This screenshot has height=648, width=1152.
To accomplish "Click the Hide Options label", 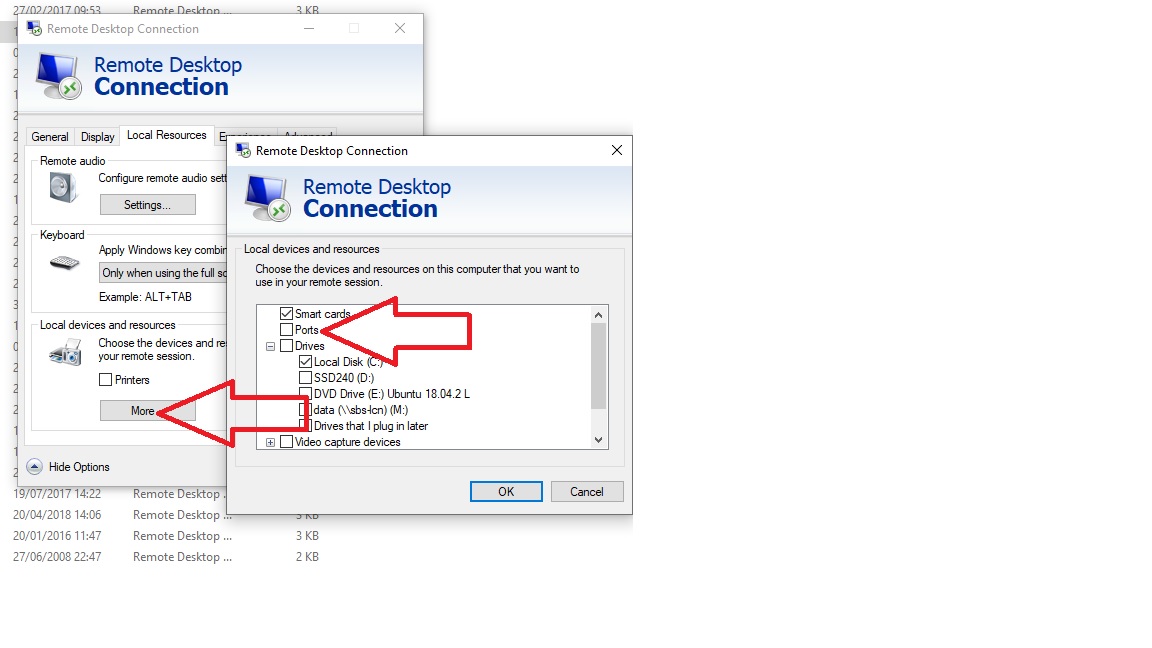I will pos(79,467).
